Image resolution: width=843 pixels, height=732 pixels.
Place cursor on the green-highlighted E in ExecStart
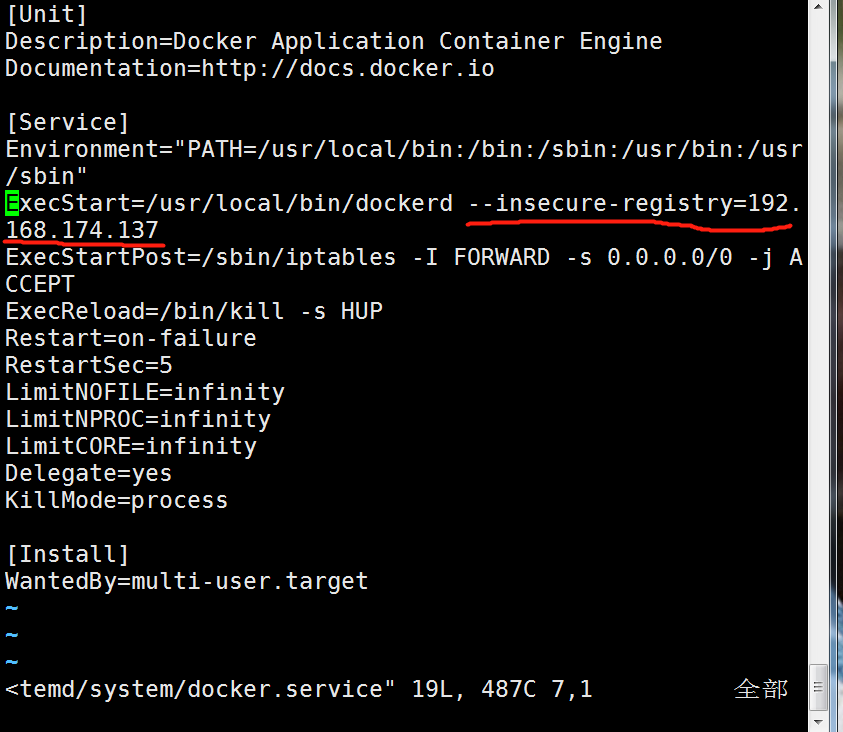pyautogui.click(x=12, y=204)
